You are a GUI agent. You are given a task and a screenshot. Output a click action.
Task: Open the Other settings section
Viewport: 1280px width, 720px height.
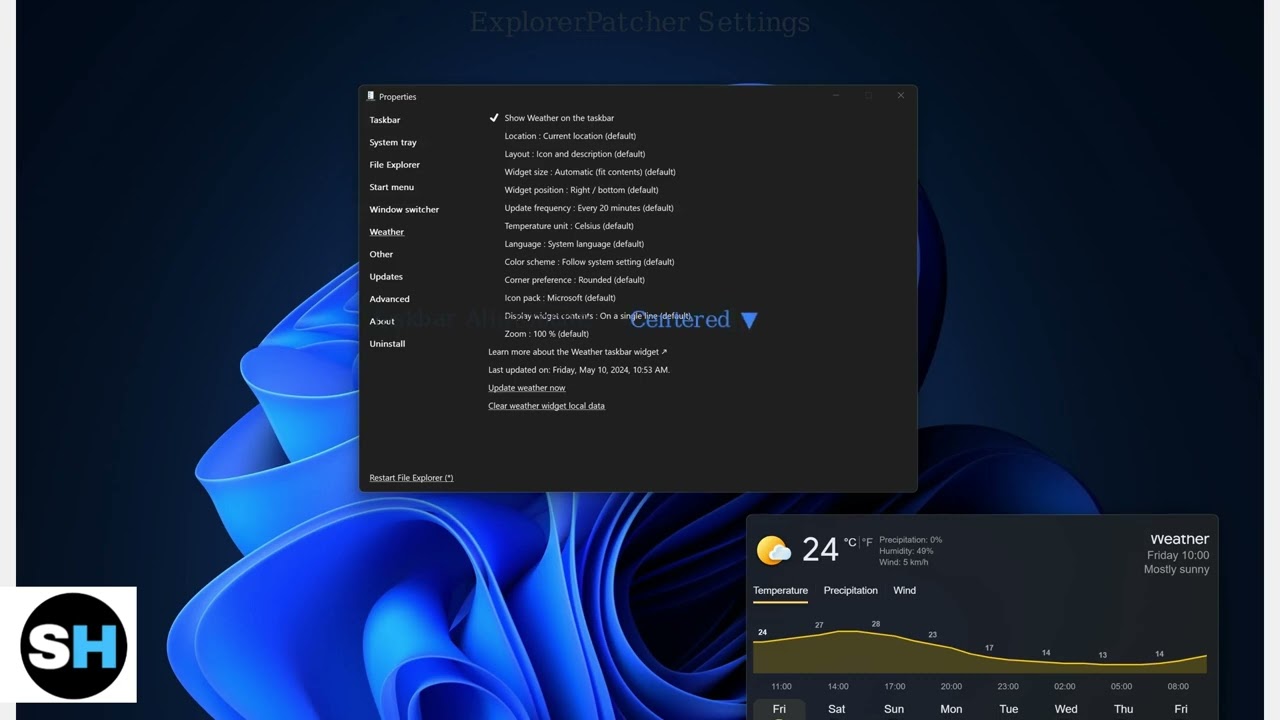(x=381, y=254)
